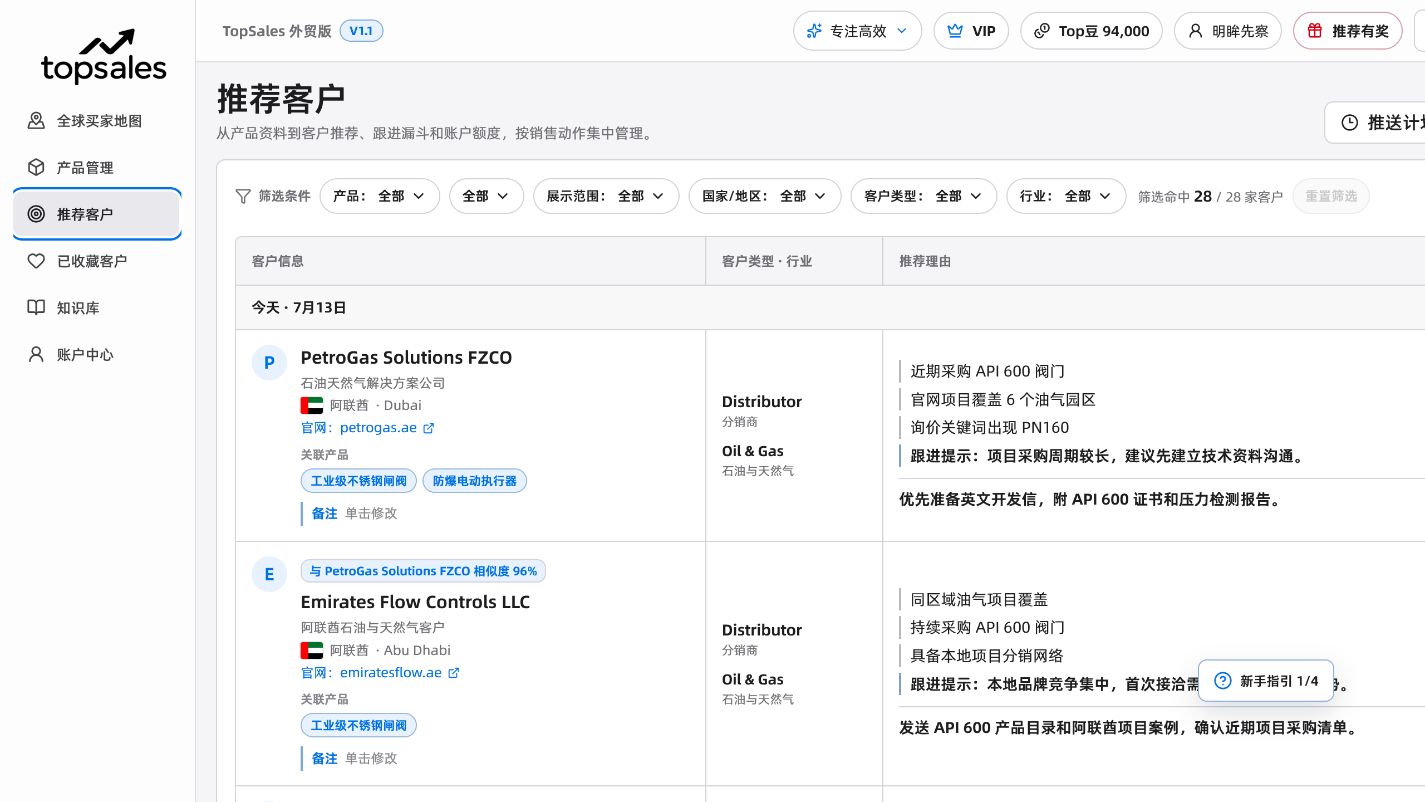Open 产品管理 in sidebar
Screen dimensions: 1425x802
[97, 168]
